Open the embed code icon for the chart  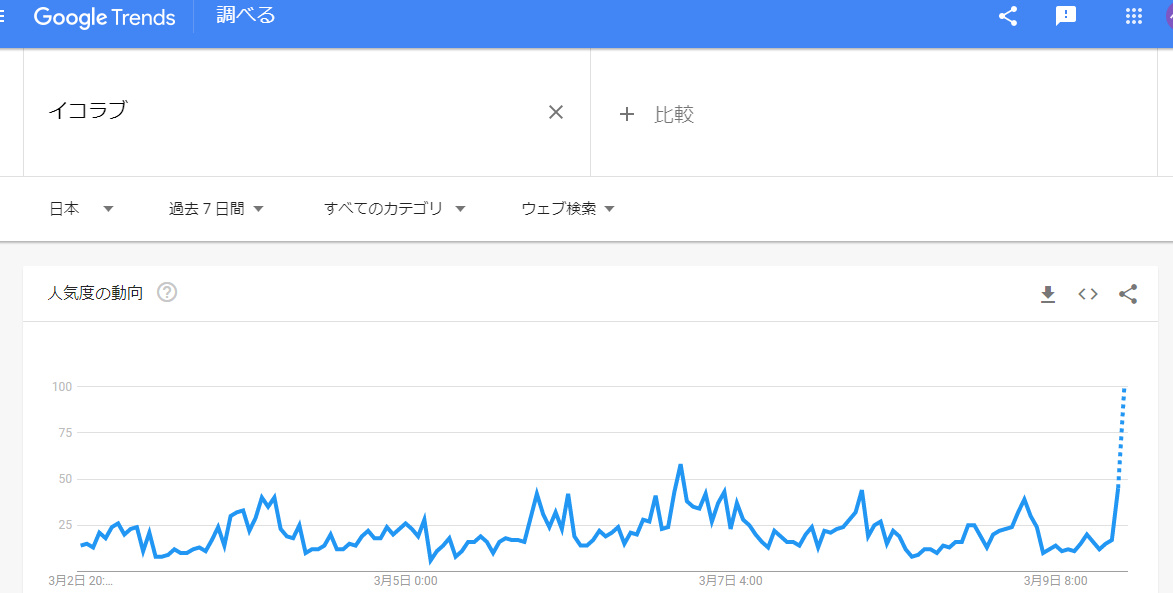pyautogui.click(x=1088, y=294)
